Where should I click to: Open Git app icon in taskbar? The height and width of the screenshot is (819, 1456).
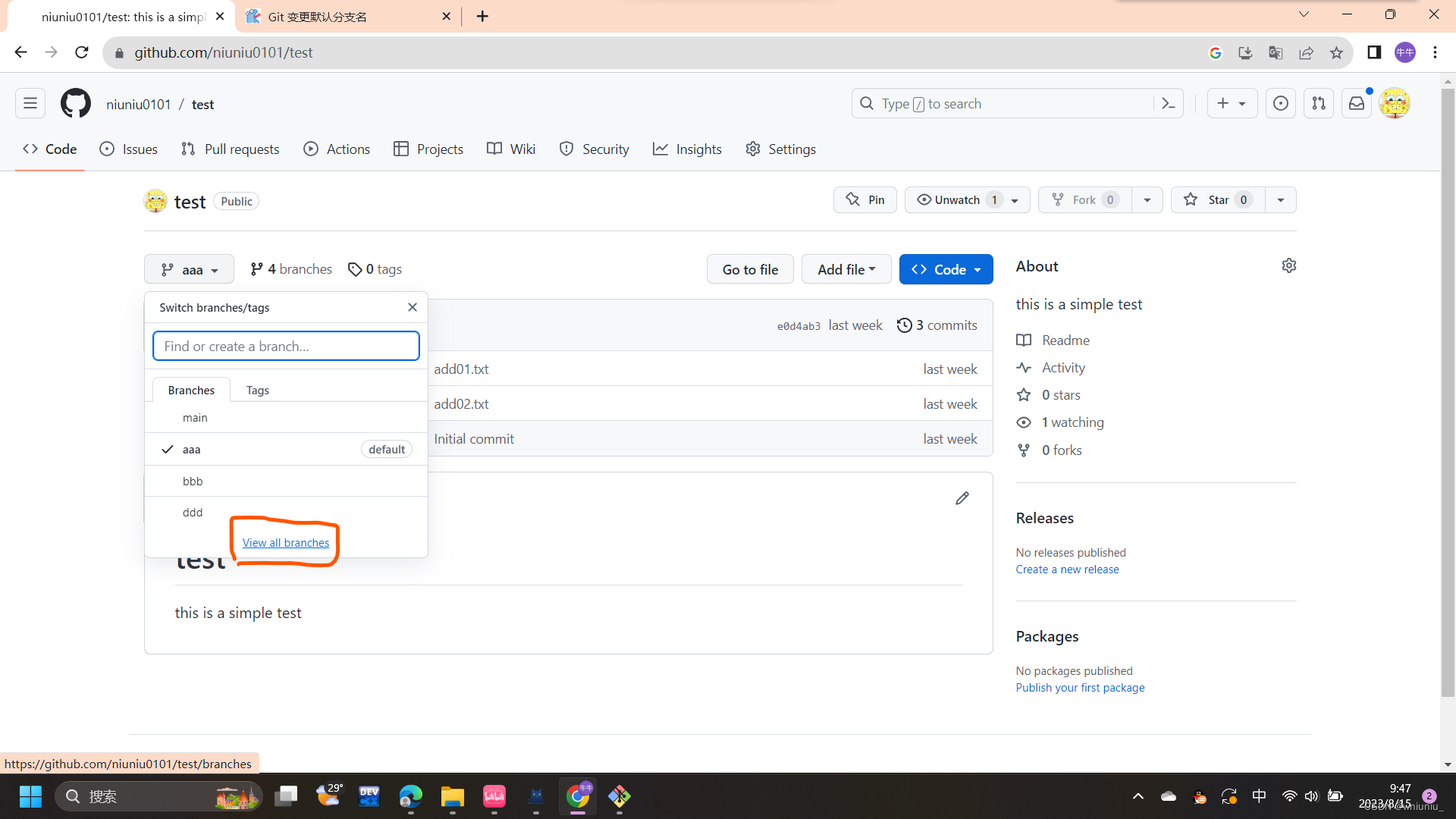click(x=620, y=796)
